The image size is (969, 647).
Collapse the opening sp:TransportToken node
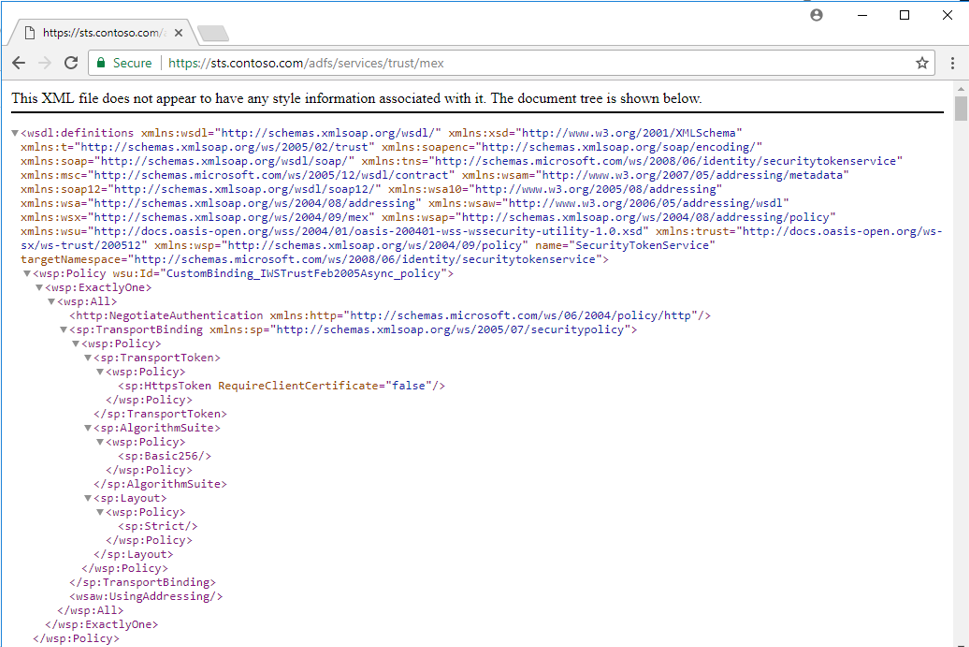coord(88,358)
